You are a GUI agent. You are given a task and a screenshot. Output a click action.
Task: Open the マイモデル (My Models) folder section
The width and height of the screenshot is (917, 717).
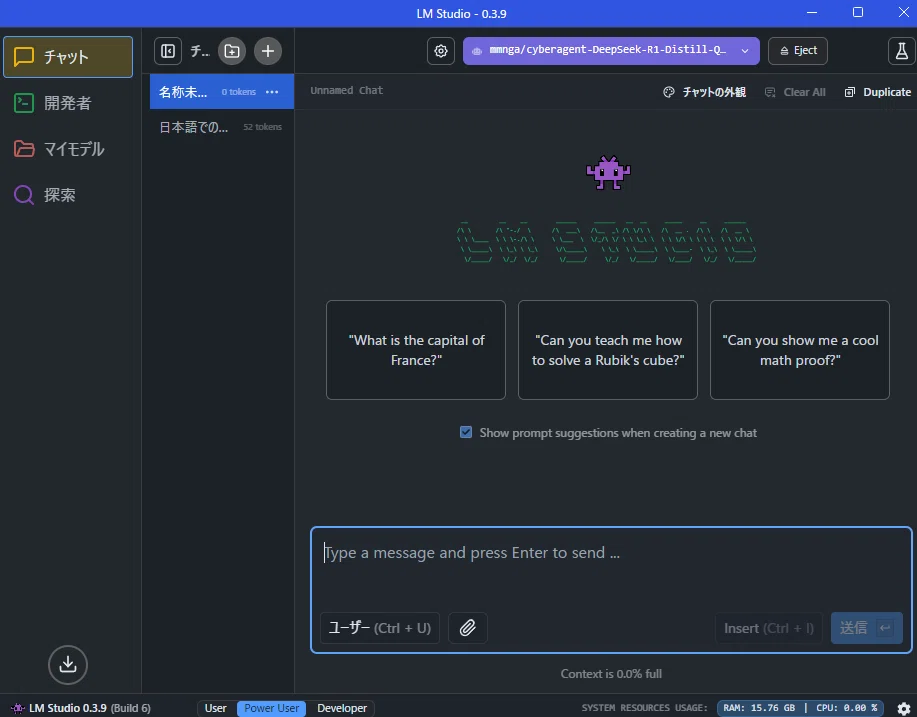tap(68, 149)
